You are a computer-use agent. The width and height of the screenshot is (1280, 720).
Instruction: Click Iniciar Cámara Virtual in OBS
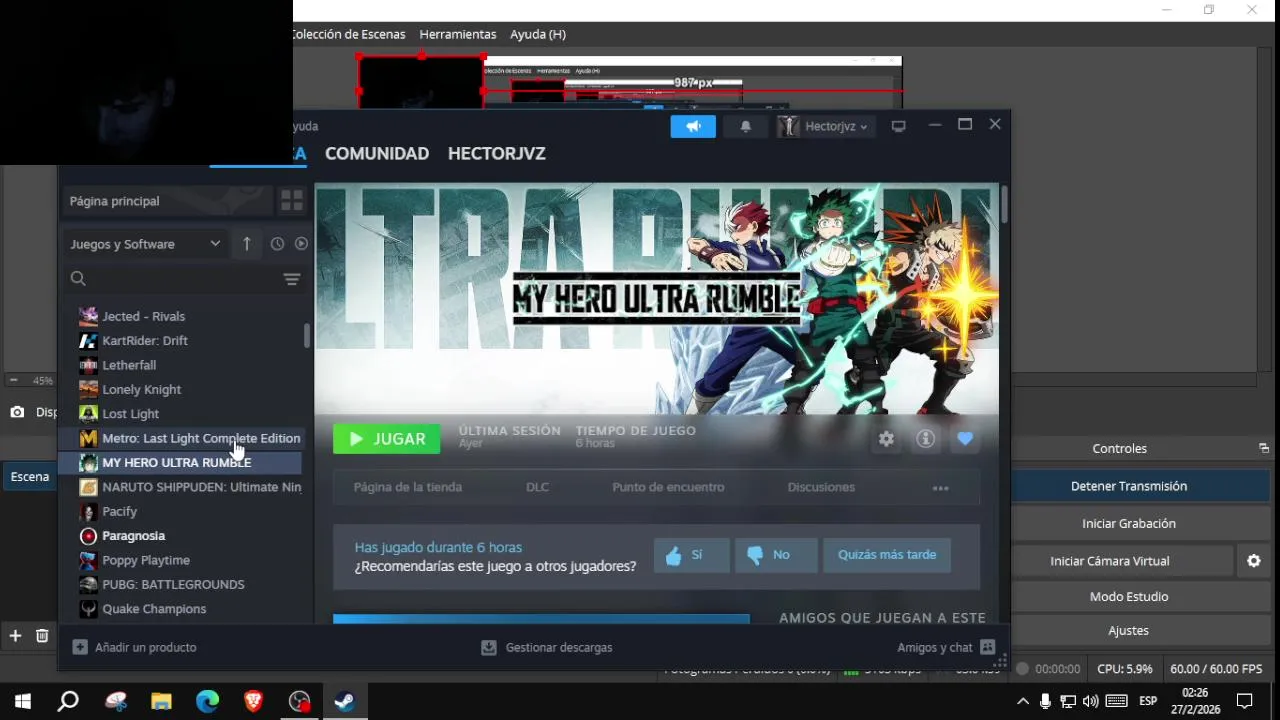(x=1110, y=561)
